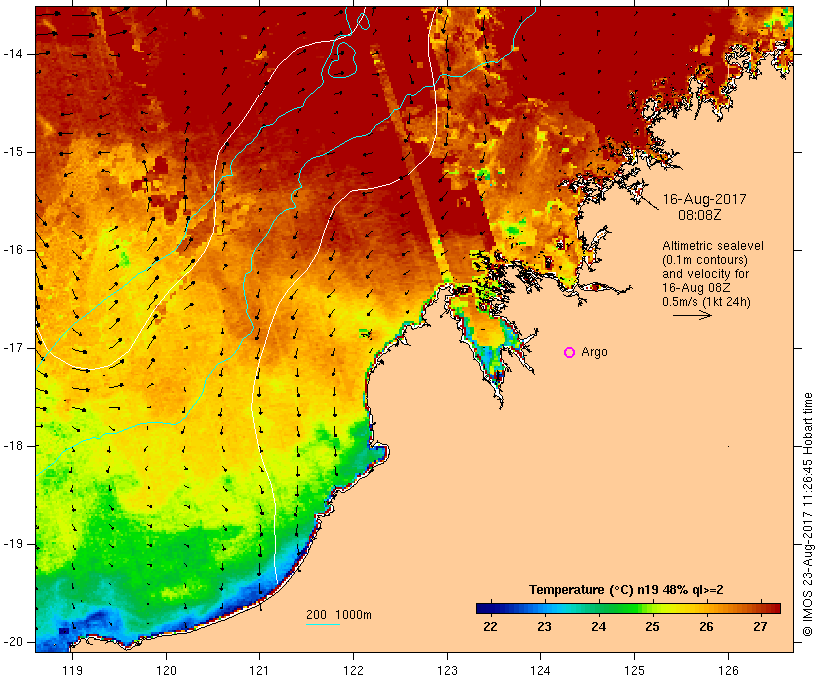Click the longitude label '126'
Image resolution: width=820 pixels, height=680 pixels.
[728, 670]
